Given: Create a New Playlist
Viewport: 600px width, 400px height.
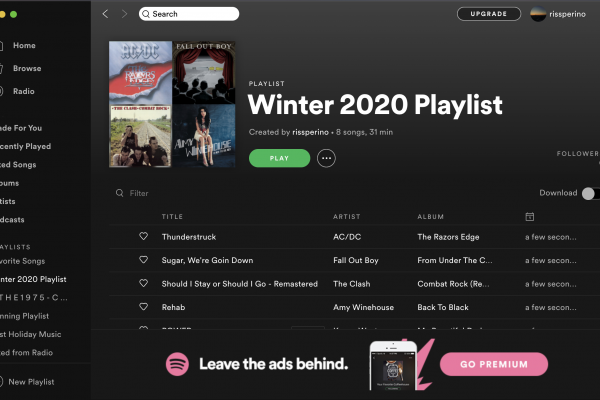Looking at the screenshot, I should (27, 382).
